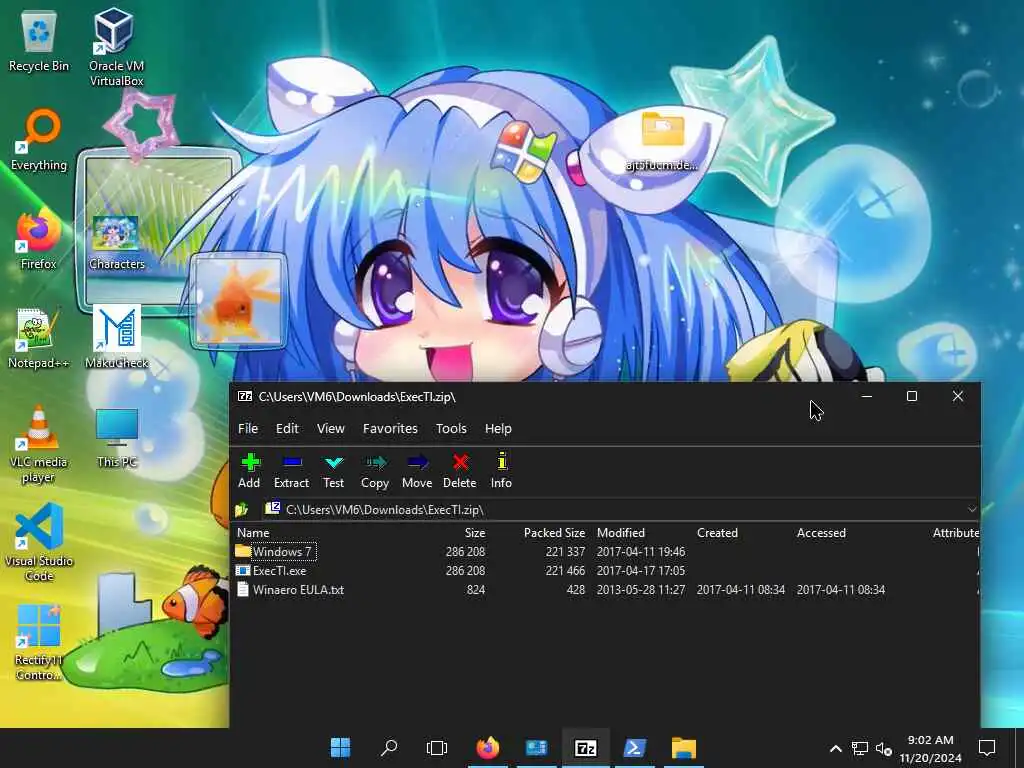Select the Extract tool in 7-Zip
This screenshot has width=1024, height=768.
pyautogui.click(x=291, y=470)
